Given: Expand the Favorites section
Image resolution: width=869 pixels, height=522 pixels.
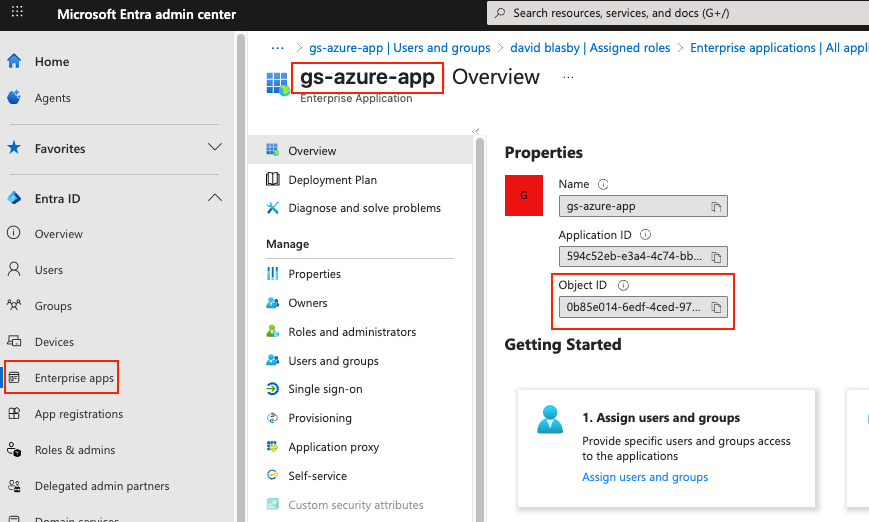Looking at the screenshot, I should coord(214,148).
